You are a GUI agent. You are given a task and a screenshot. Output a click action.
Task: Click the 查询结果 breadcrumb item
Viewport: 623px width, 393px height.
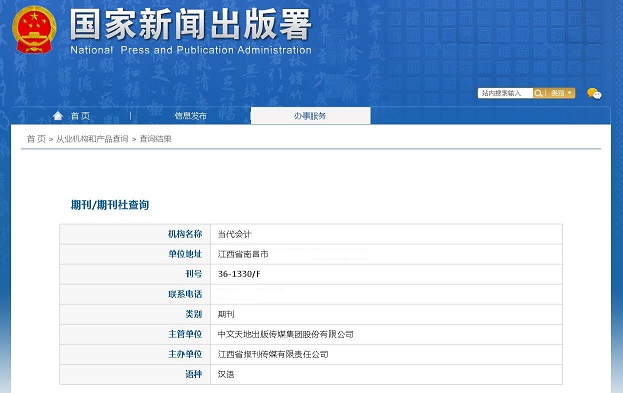pos(155,139)
